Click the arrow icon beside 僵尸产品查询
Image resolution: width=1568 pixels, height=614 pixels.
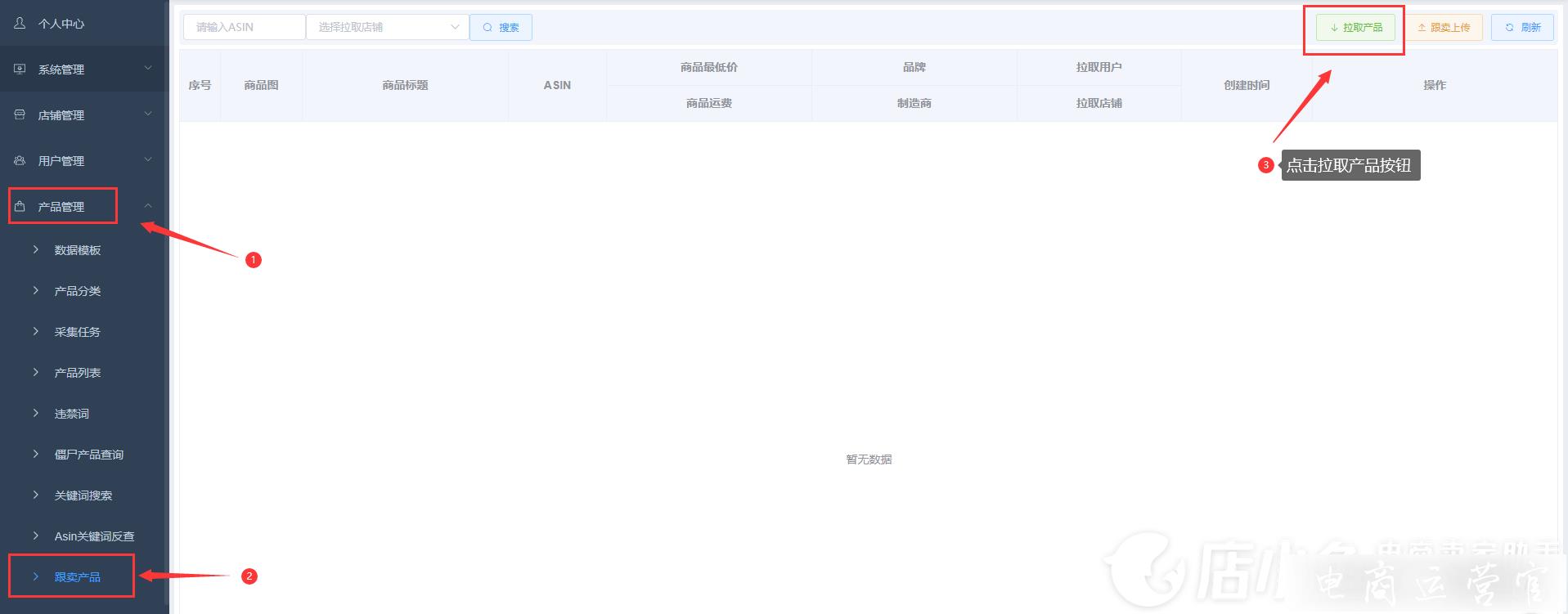pos(36,454)
